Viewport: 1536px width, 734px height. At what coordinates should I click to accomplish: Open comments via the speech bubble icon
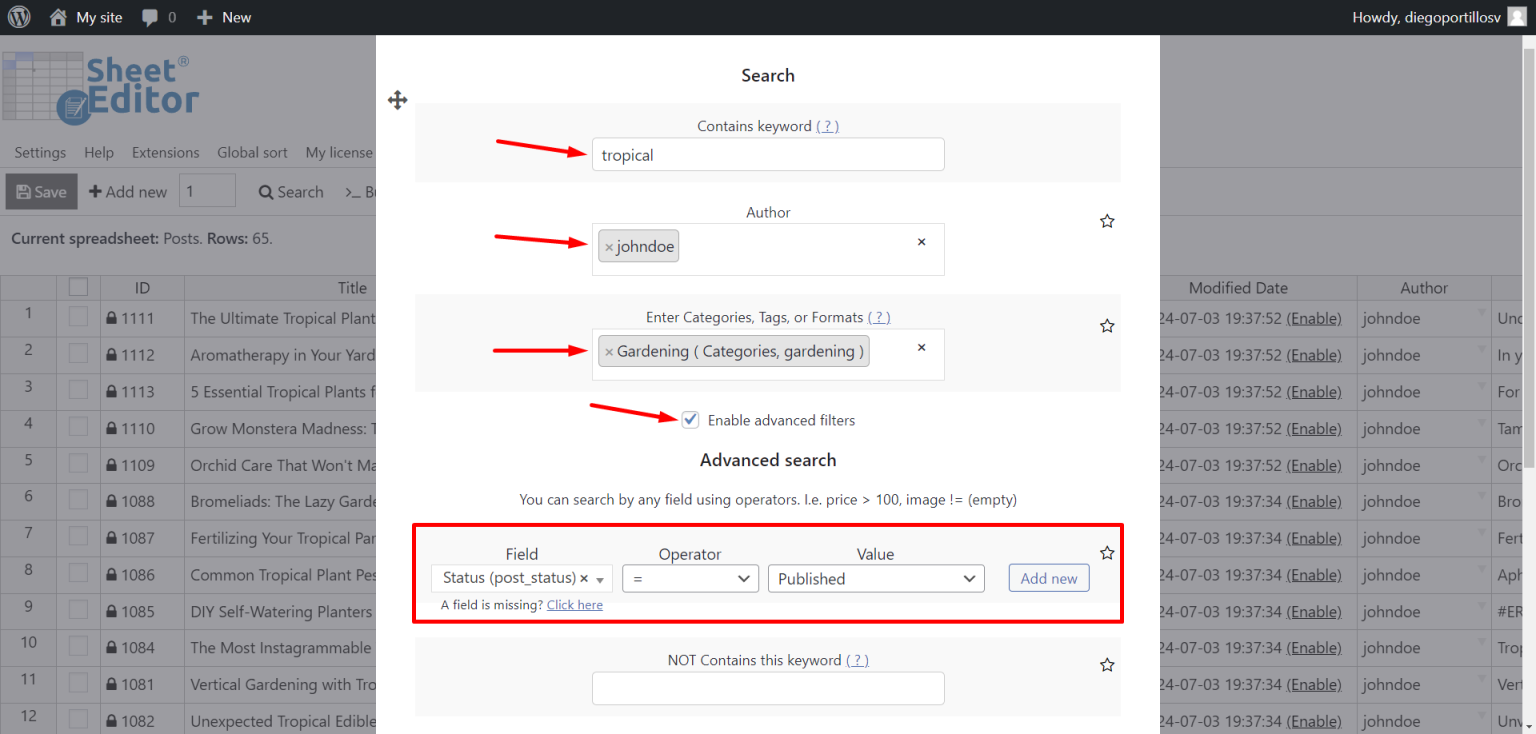tap(150, 16)
